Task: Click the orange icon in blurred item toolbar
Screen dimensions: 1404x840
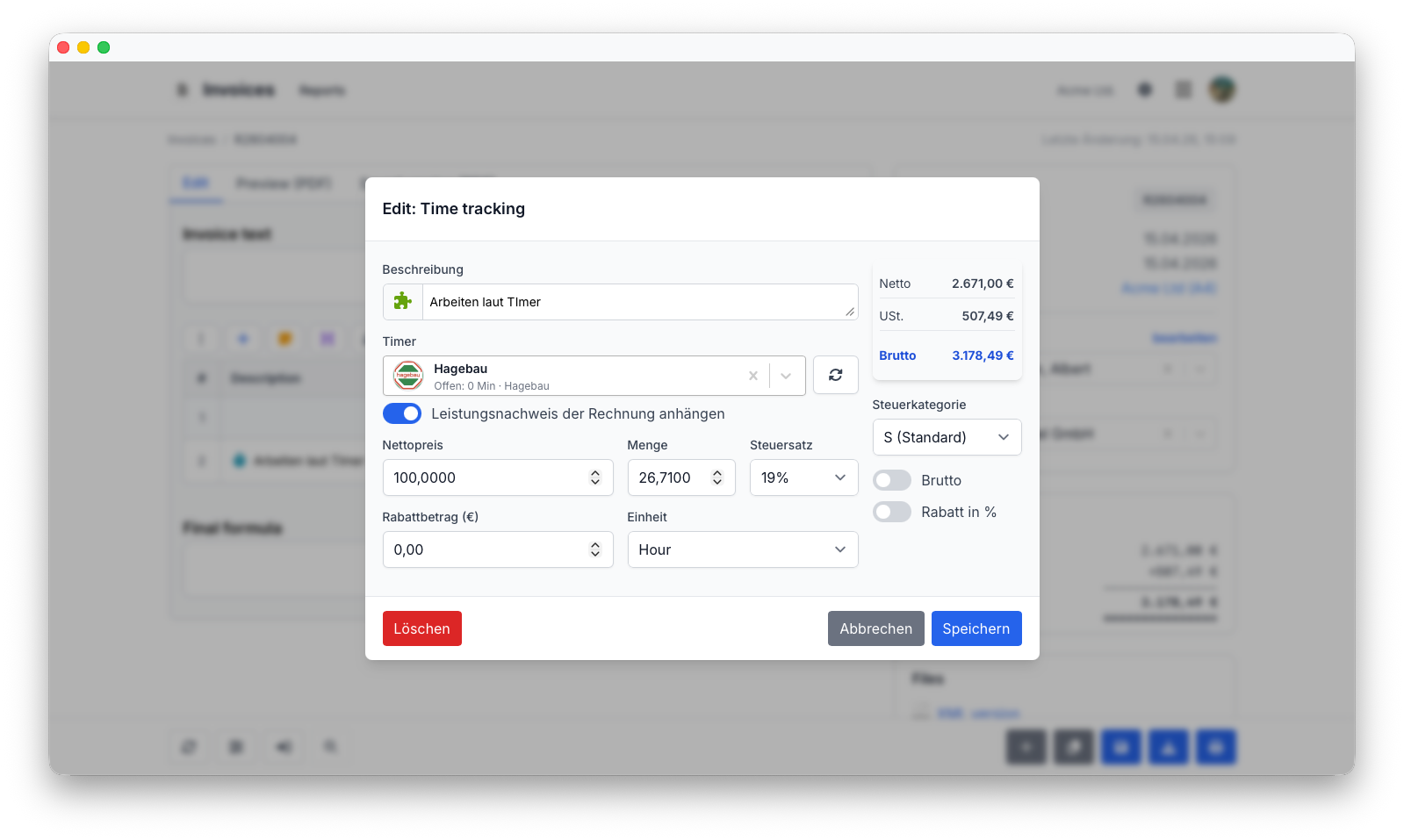Action: pos(285,339)
